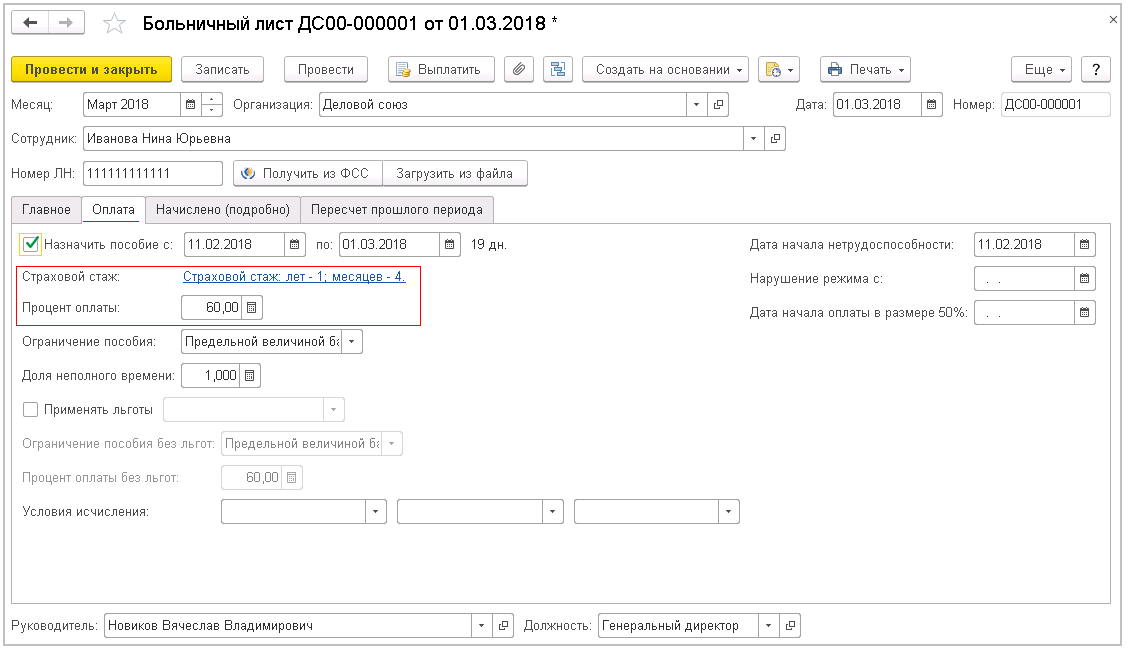Open calendar for Дата начала нетрудоспособности

[1084, 244]
